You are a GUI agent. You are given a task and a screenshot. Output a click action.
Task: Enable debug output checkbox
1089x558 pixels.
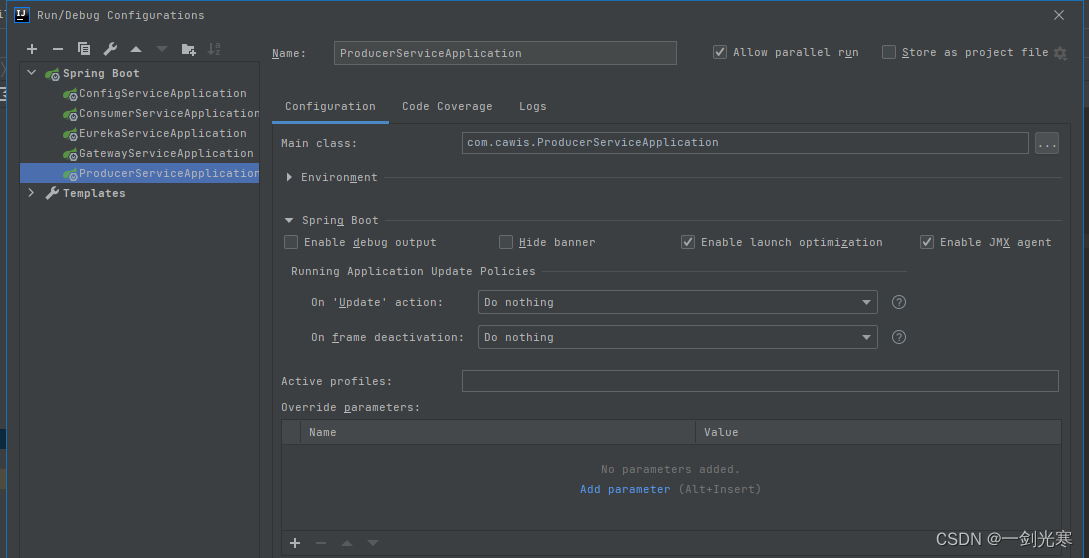(291, 243)
